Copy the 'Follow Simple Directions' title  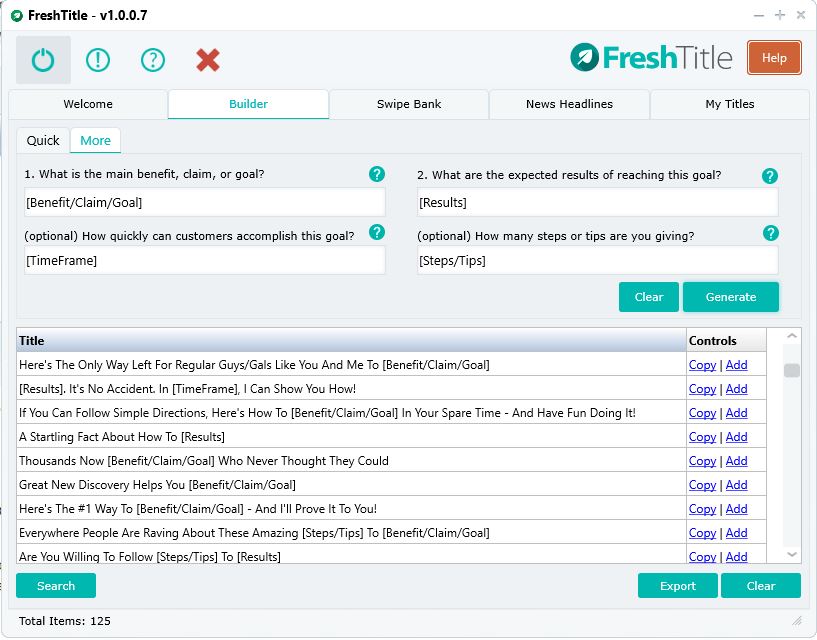702,413
